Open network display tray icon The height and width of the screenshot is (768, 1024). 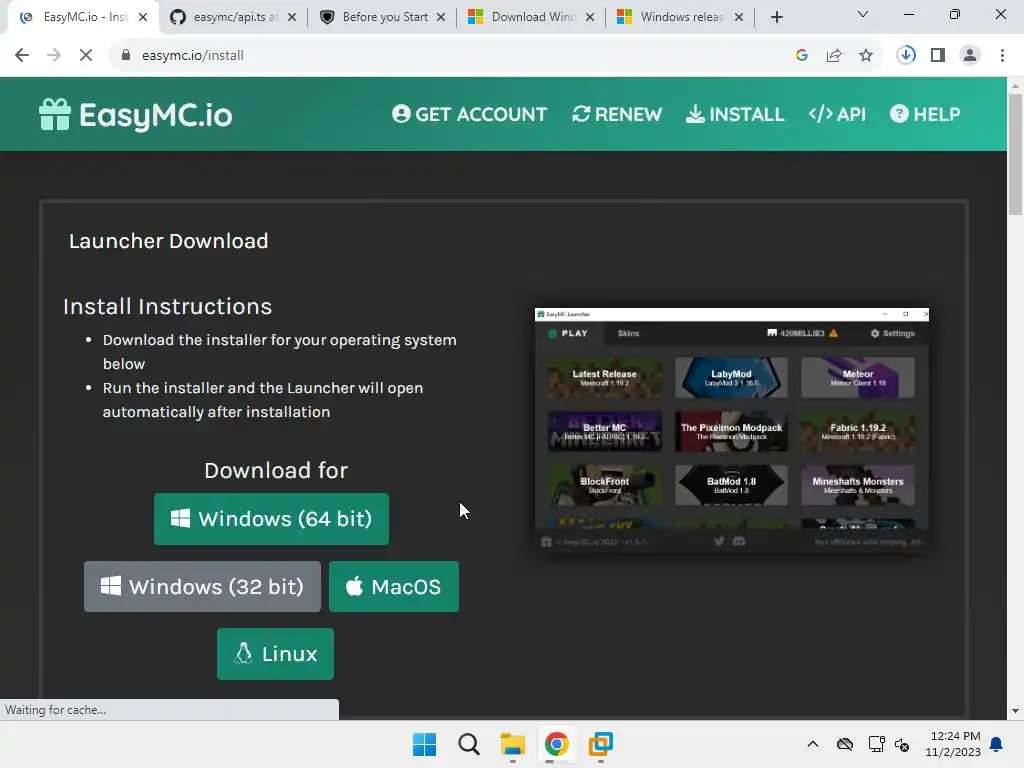coord(876,744)
